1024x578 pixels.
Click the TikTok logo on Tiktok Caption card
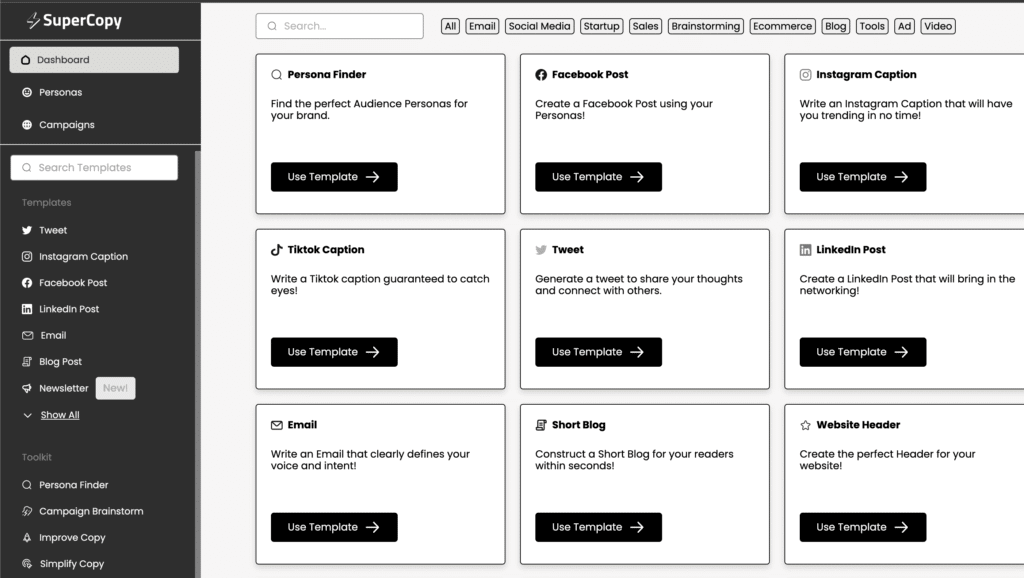[x=277, y=250]
